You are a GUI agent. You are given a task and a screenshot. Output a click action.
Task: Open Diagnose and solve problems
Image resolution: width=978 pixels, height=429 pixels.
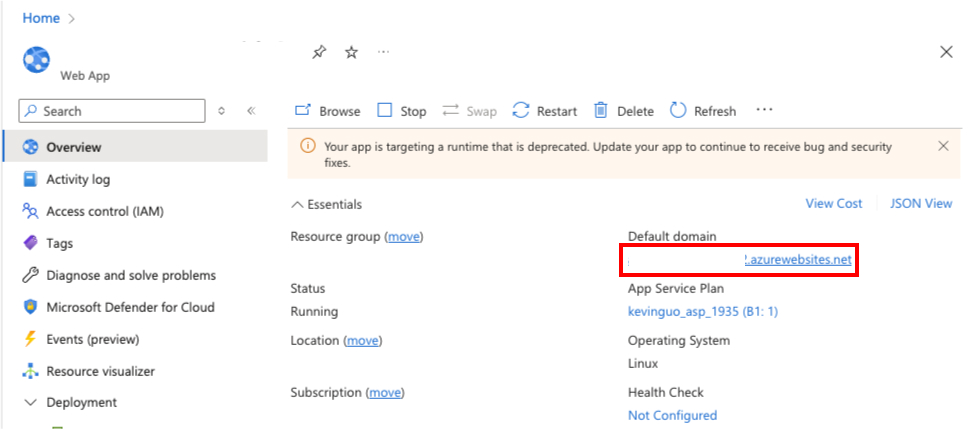(x=131, y=275)
